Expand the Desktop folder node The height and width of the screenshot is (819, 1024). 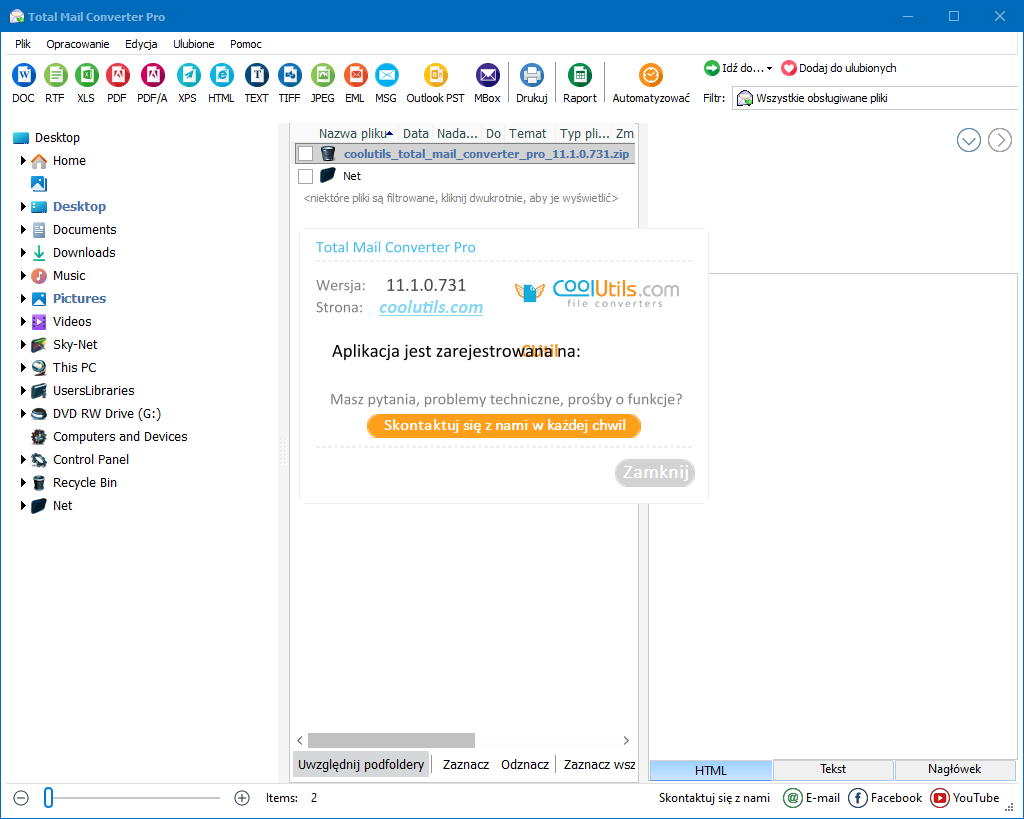[23, 206]
